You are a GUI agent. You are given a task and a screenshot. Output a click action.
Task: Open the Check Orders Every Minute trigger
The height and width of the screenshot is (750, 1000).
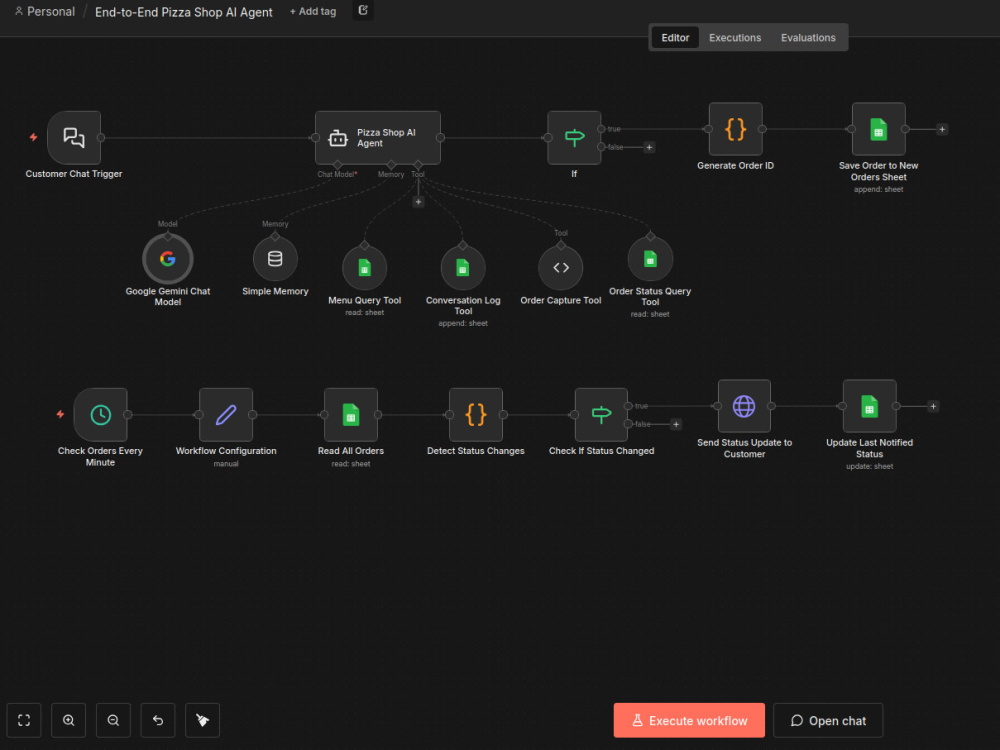point(100,415)
